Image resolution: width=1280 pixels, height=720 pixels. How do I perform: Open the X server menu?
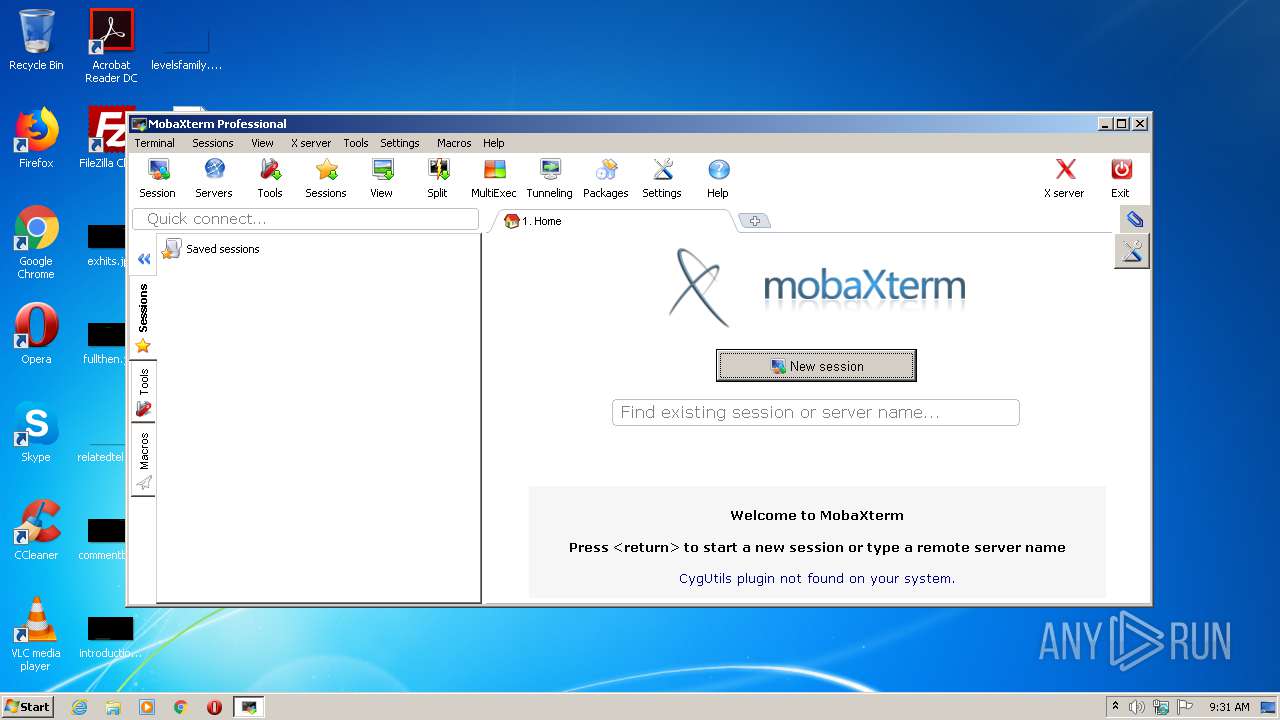point(311,143)
